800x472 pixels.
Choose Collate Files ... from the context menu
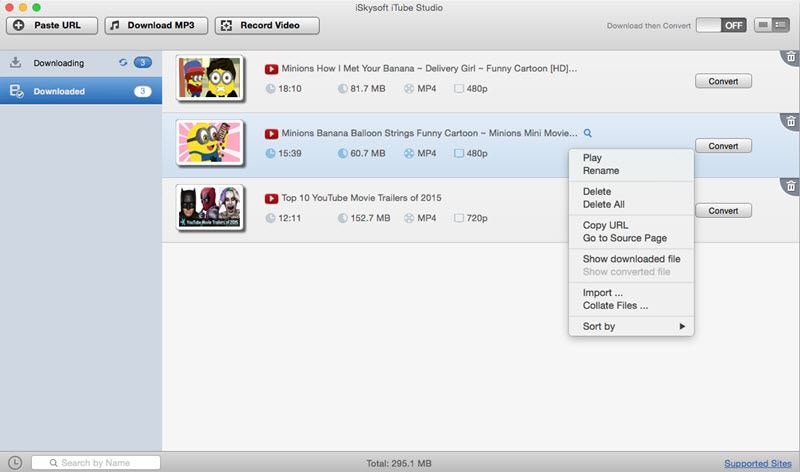(631, 305)
